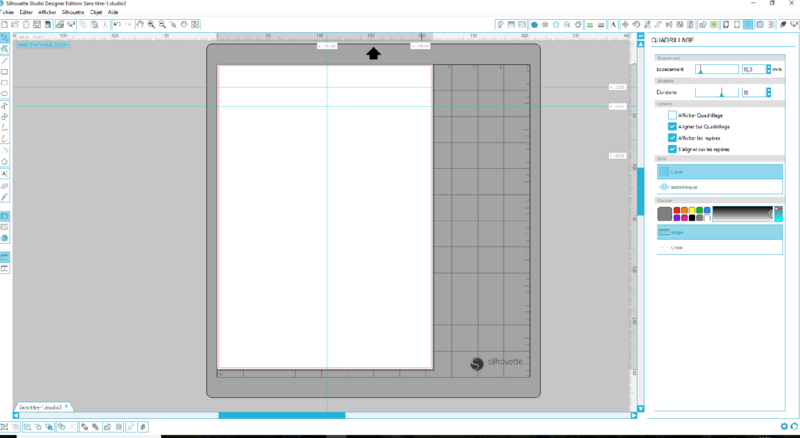Open the Objet menu

click(96, 12)
